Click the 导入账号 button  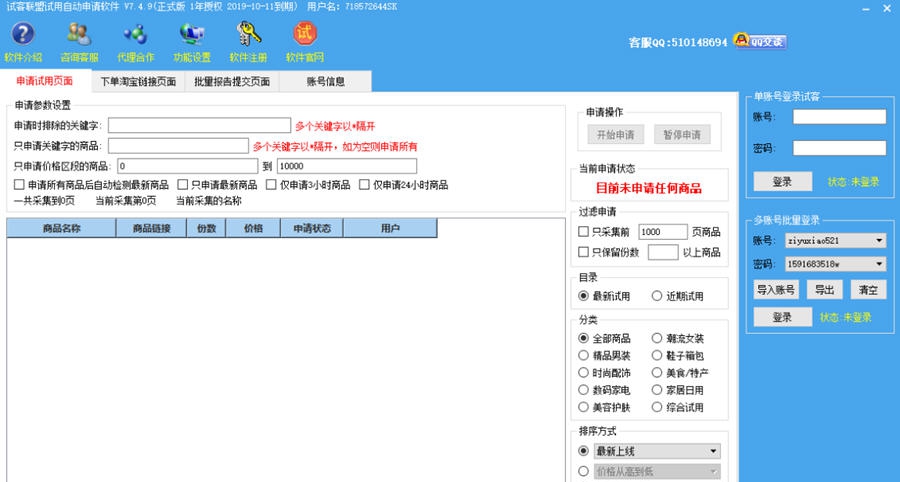coord(776,290)
